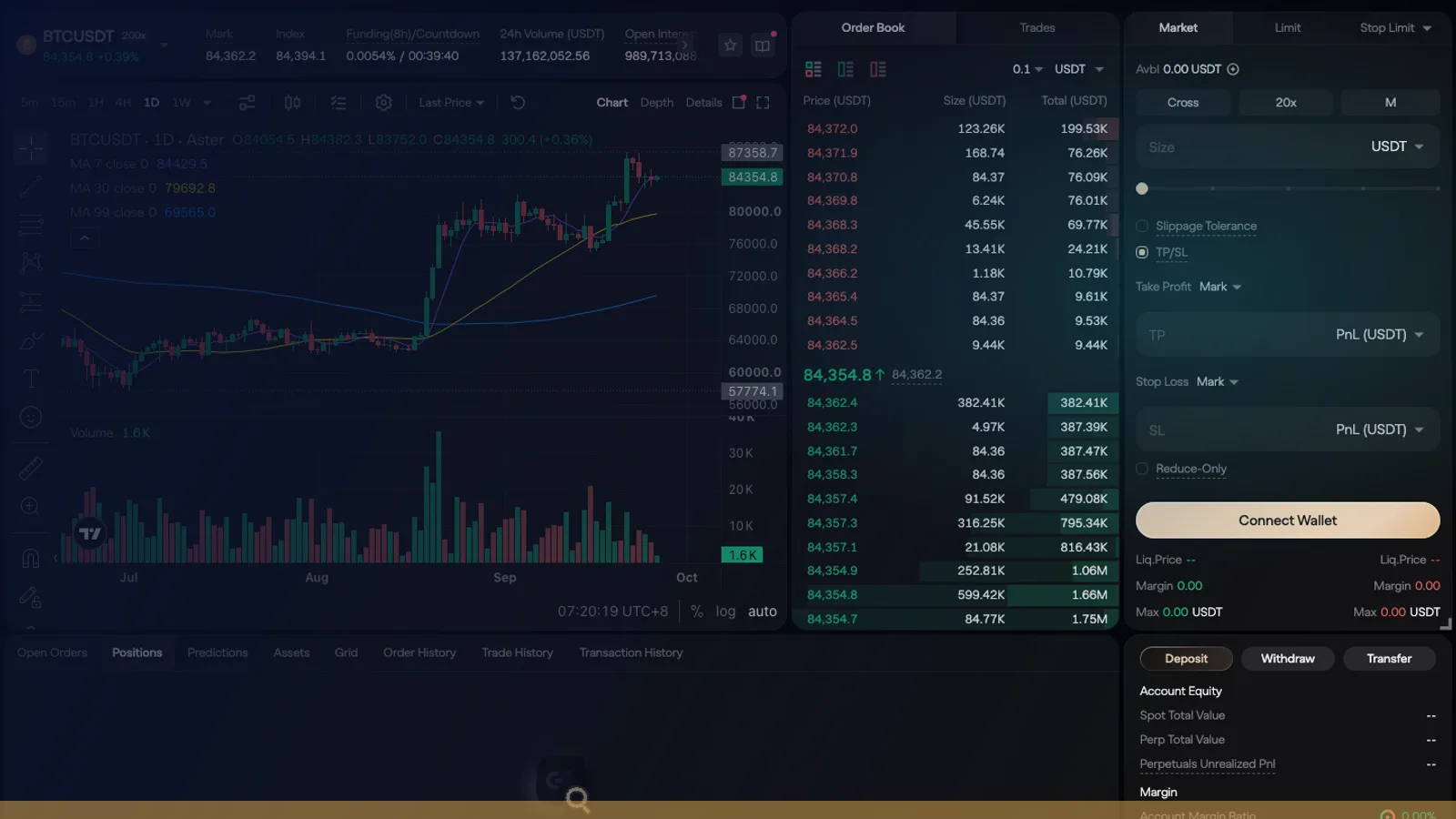Screen dimensions: 1456x819
Task: Open the Open Orders tab
Action: [52, 652]
